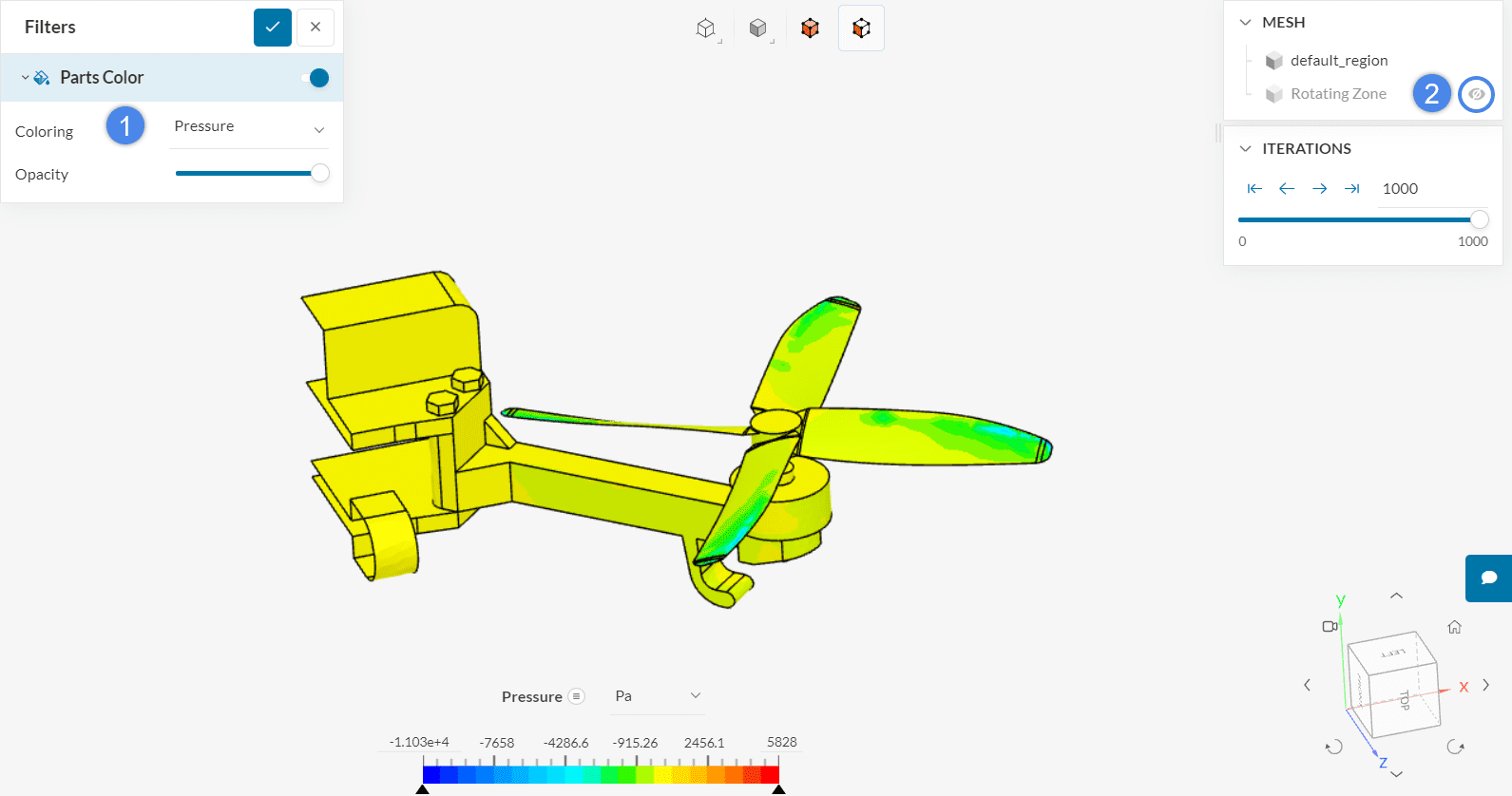Jump to the first iteration
The height and width of the screenshot is (796, 1512).
click(x=1254, y=189)
